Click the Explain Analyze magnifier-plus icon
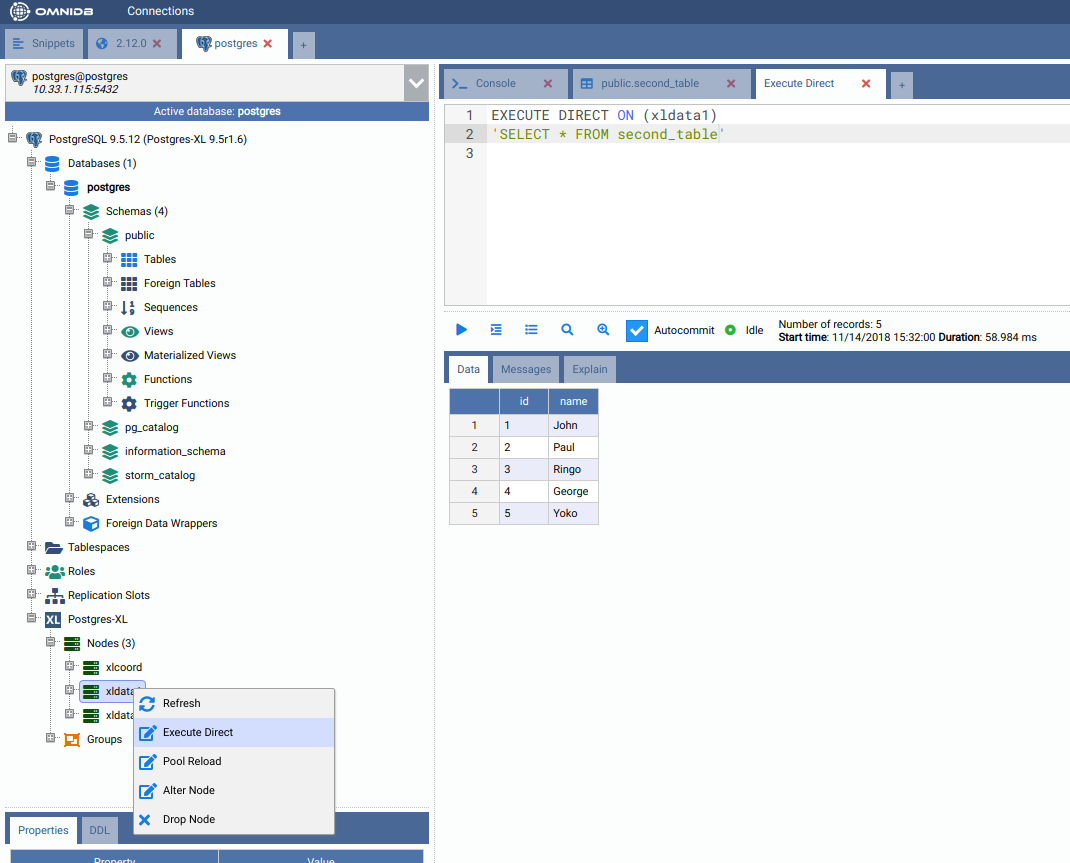 pos(603,330)
